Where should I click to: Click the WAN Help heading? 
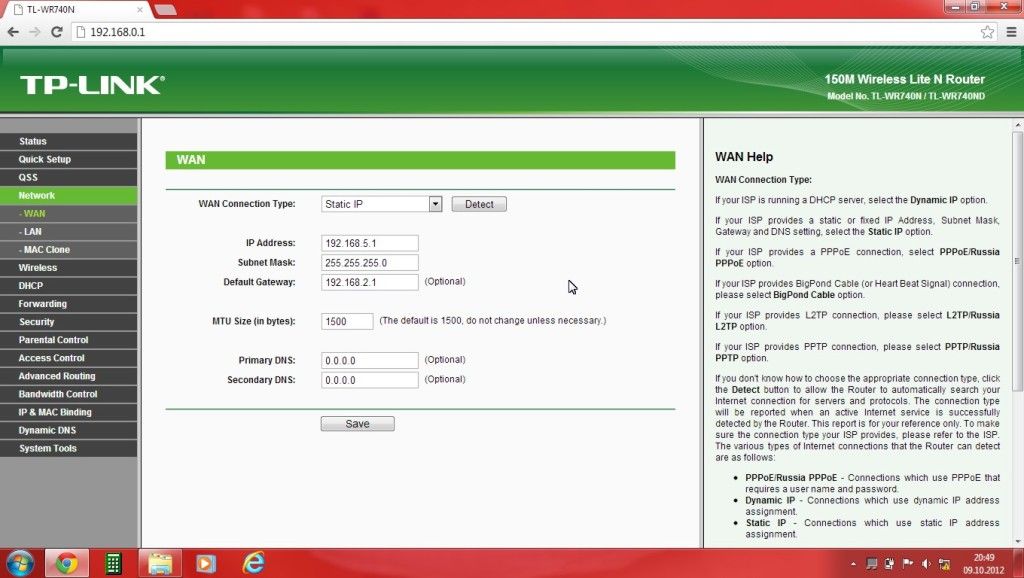coord(744,157)
